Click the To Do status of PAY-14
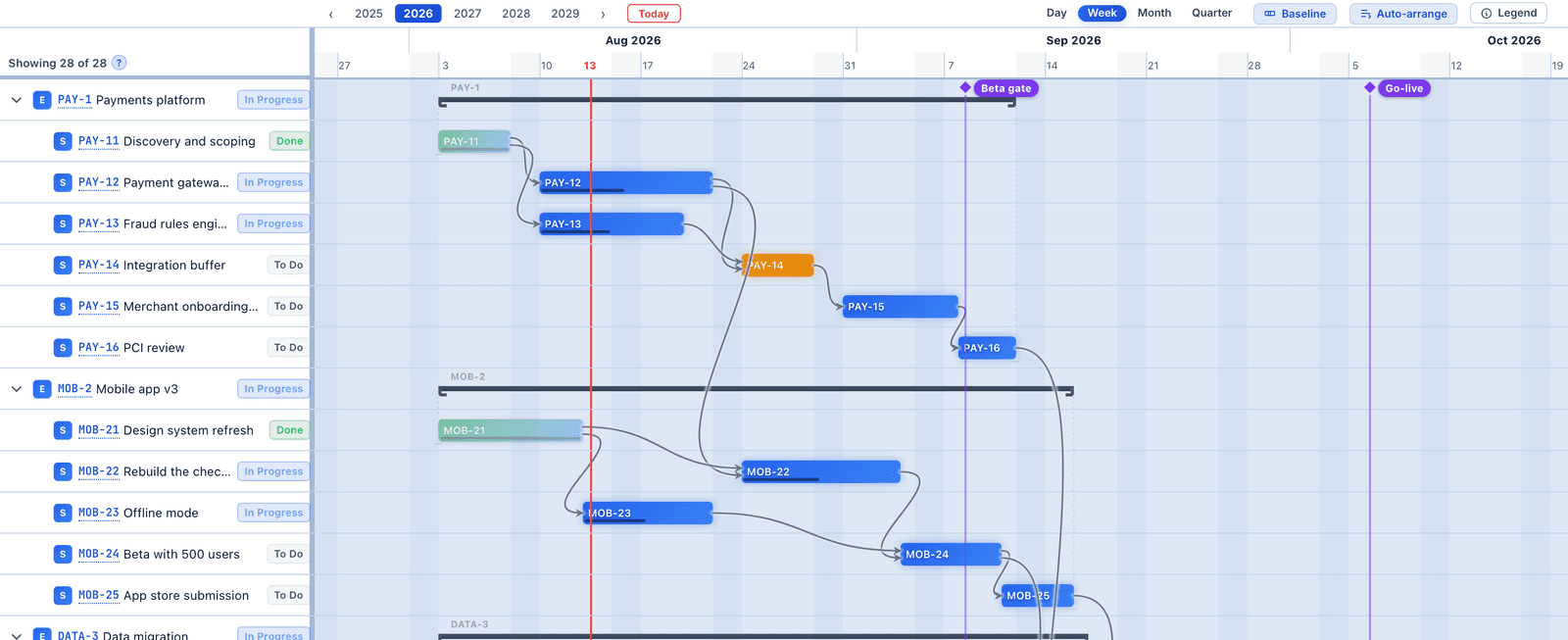Screen dimensions: 1568x640 pyautogui.click(x=288, y=265)
